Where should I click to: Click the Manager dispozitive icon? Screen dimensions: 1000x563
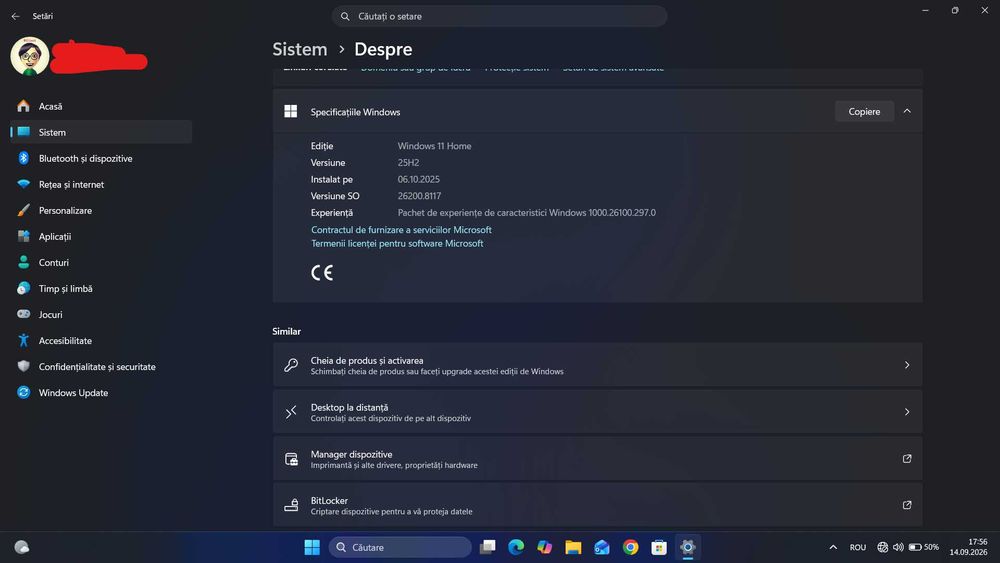pos(291,458)
